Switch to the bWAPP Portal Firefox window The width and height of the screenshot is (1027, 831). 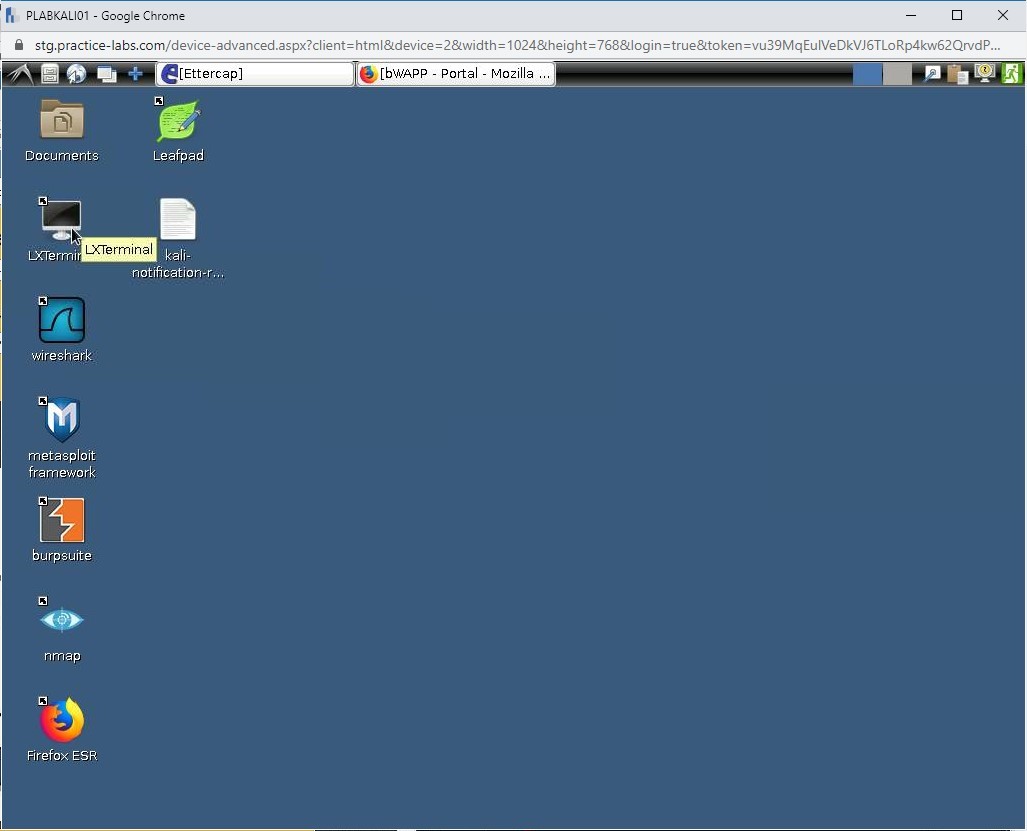tap(455, 73)
